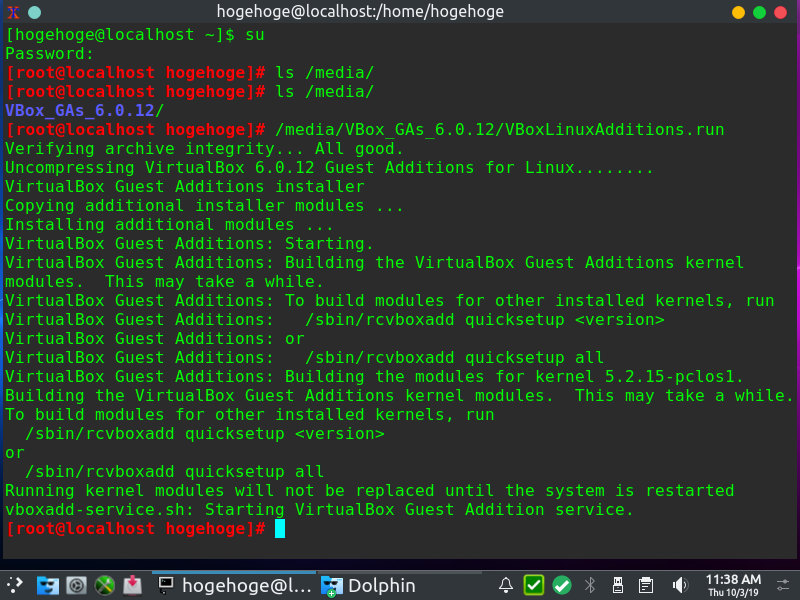Open removable devices tray icon
The image size is (800, 600).
(x=618, y=585)
